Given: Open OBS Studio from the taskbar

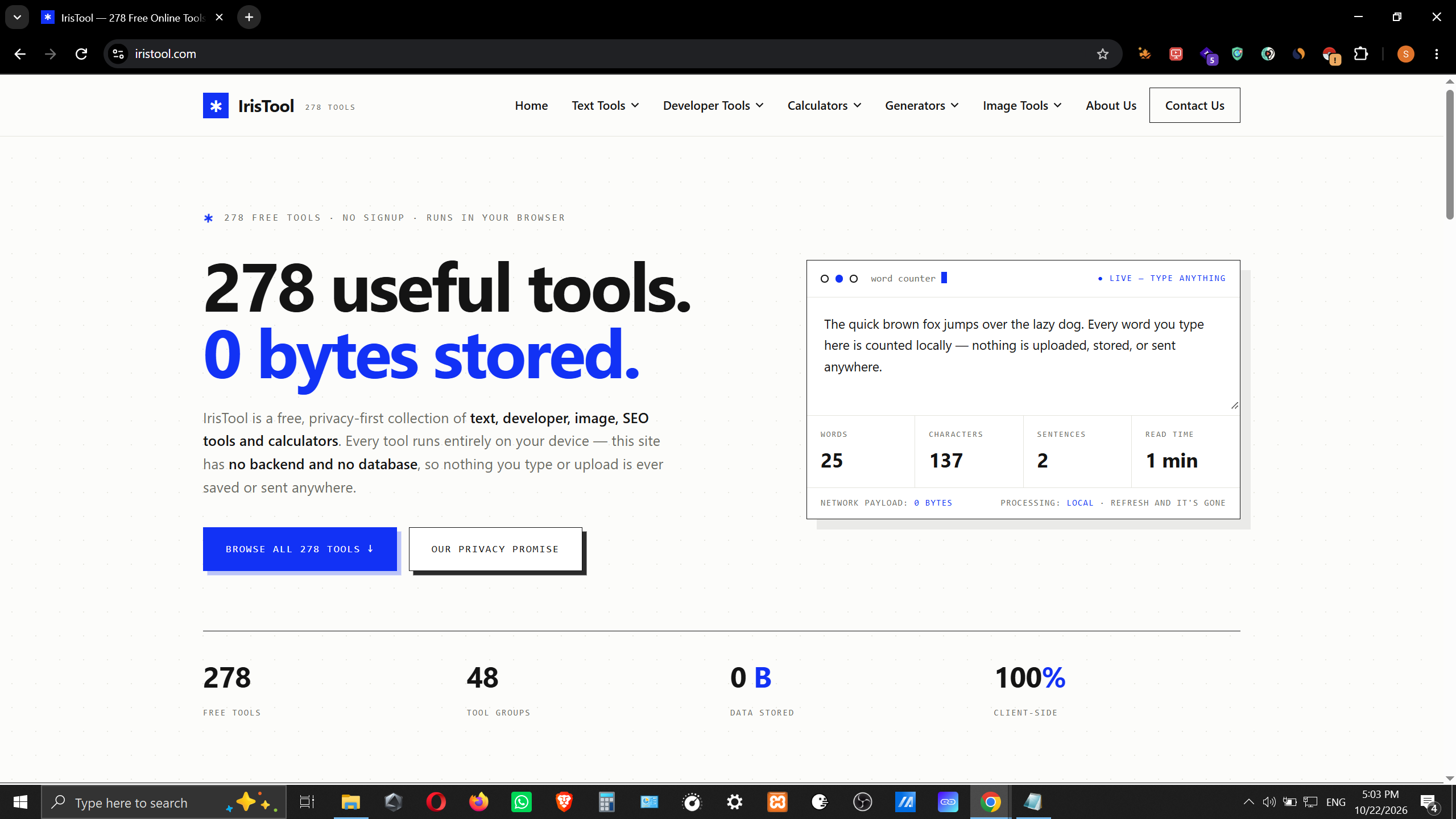Looking at the screenshot, I should point(863,803).
